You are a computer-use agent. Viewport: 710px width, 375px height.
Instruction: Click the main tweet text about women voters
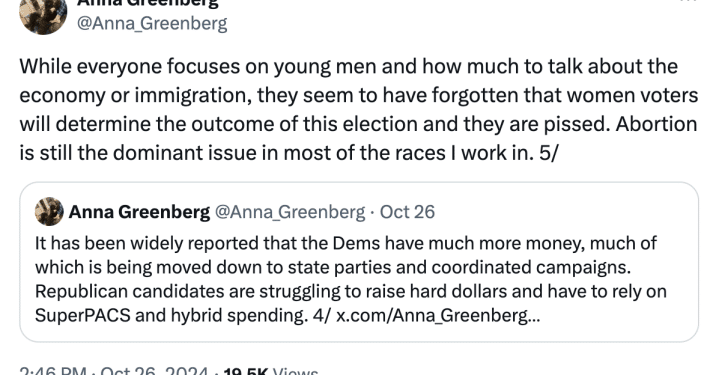[359, 110]
